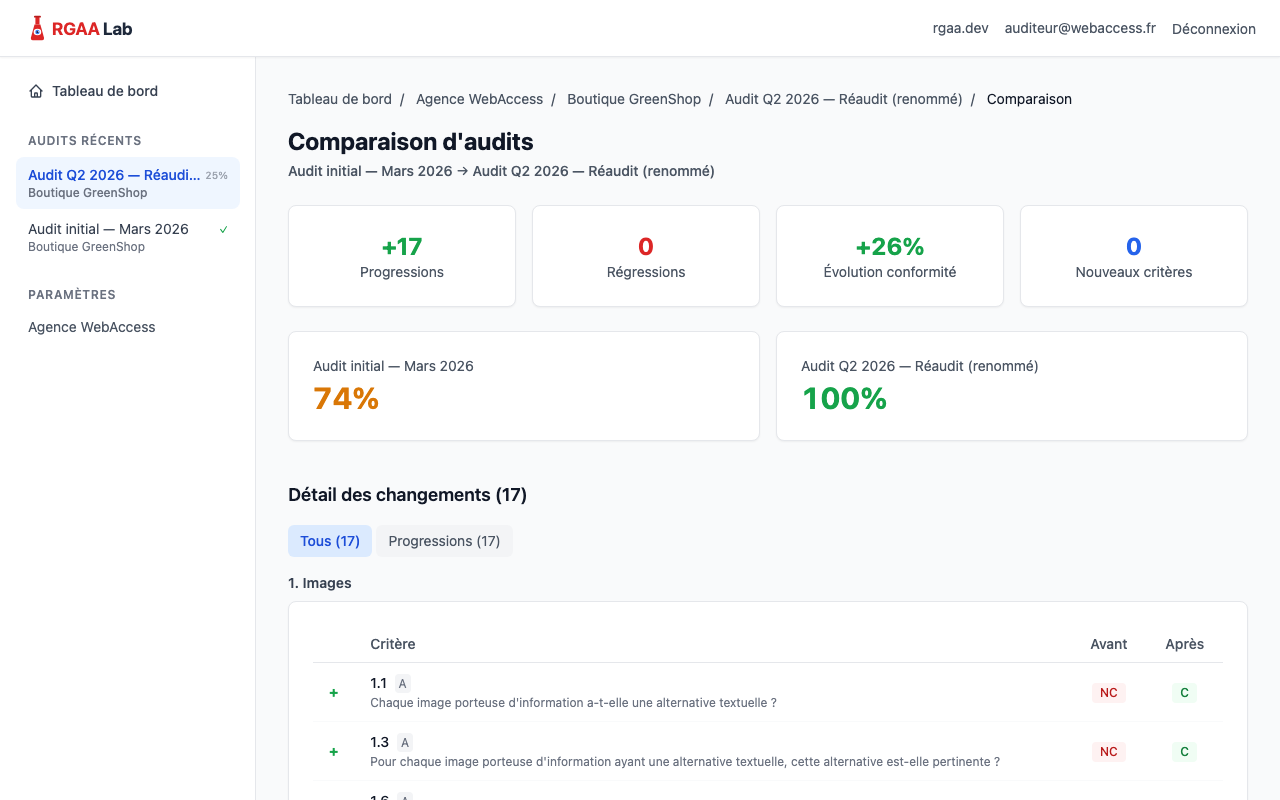Click the +17 Progressions stat card
Viewport: 1280px width, 800px height.
401,255
